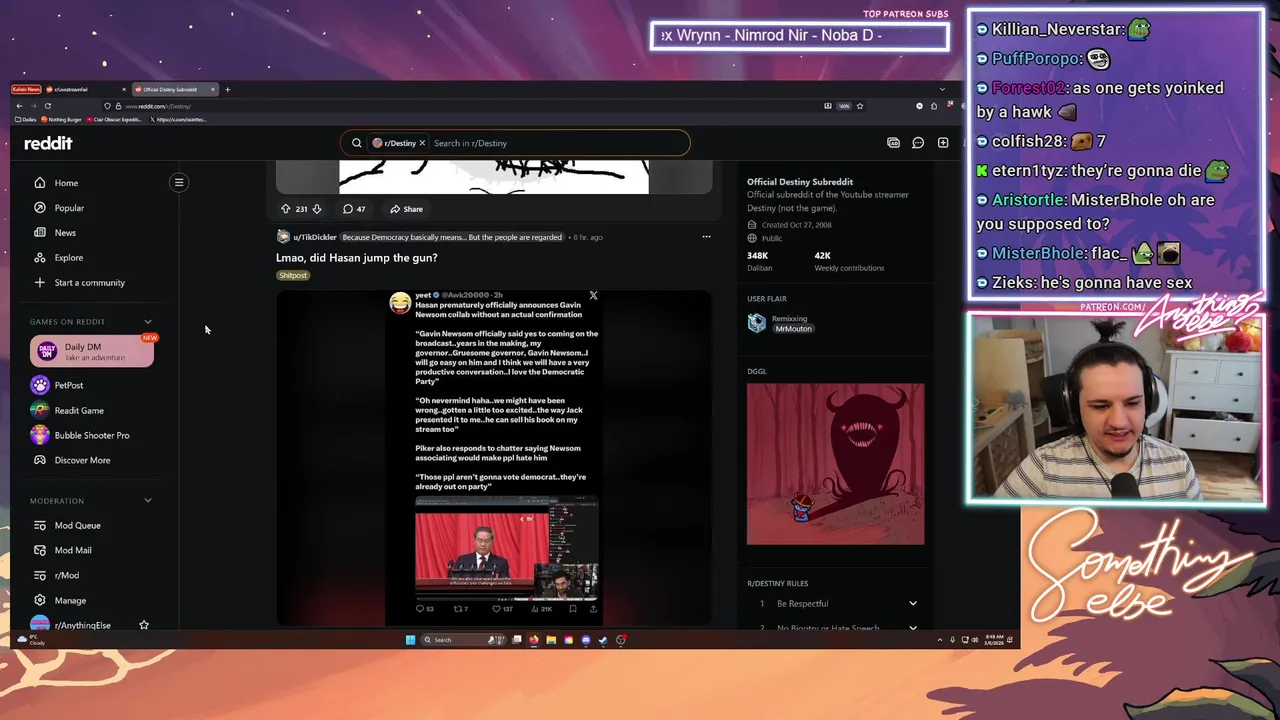Open File Explorer from taskbar
1280x720 pixels.
(551, 640)
